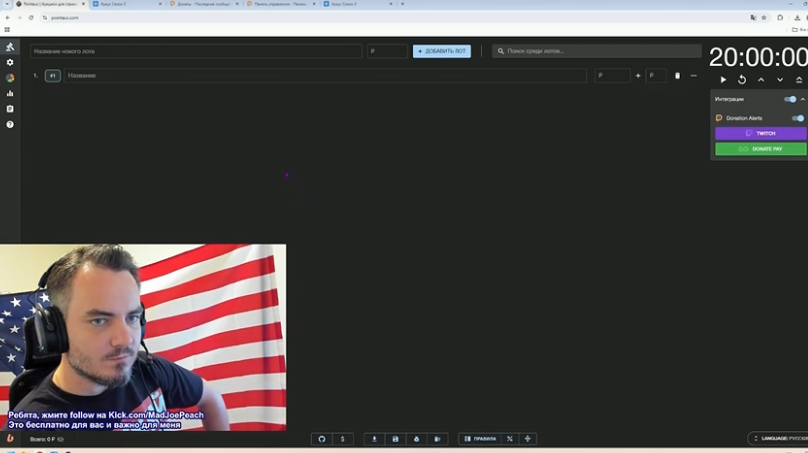Open the ПРАВИЛА rules button
The width and height of the screenshot is (808, 453).
click(480, 439)
